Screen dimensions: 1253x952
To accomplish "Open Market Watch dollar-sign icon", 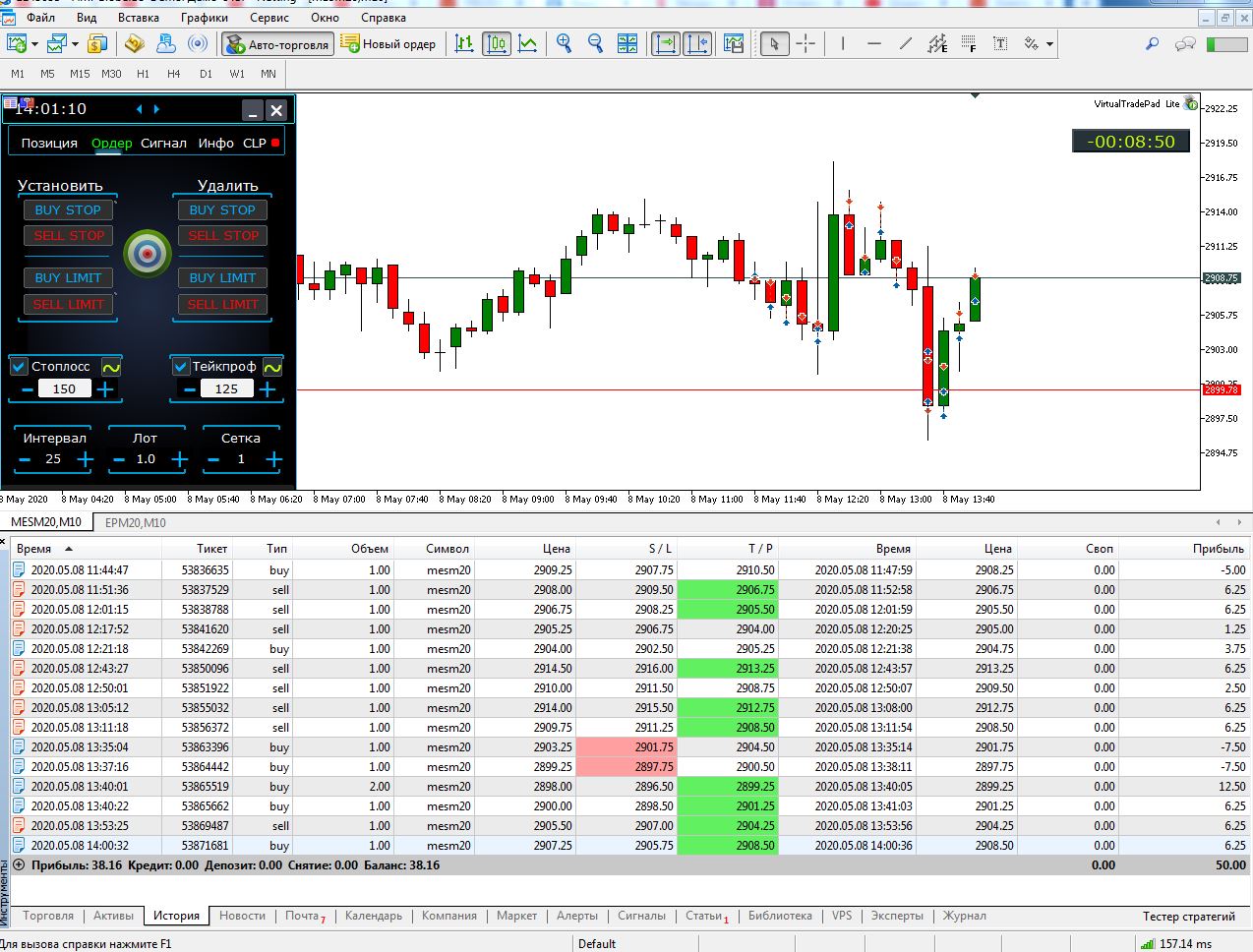I will click(97, 43).
